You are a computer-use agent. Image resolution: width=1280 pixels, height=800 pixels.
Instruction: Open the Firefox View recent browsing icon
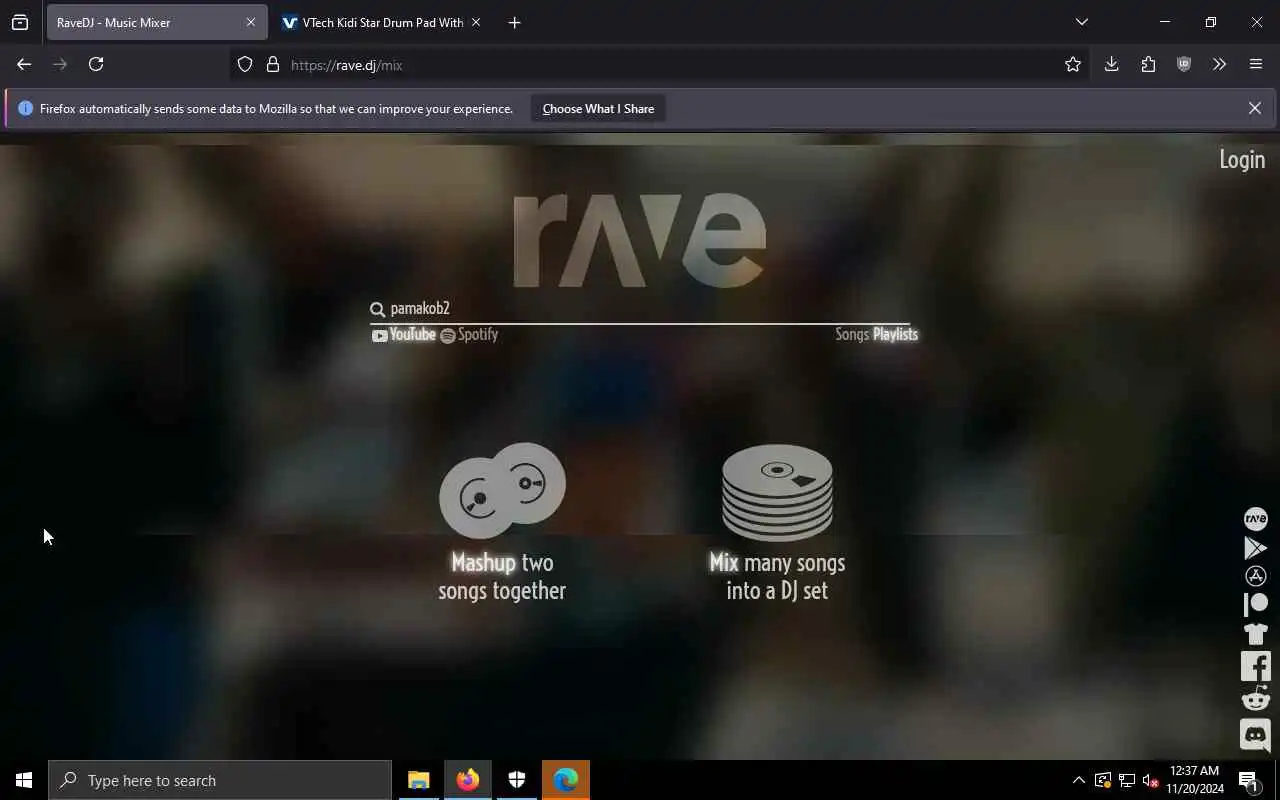(x=20, y=22)
